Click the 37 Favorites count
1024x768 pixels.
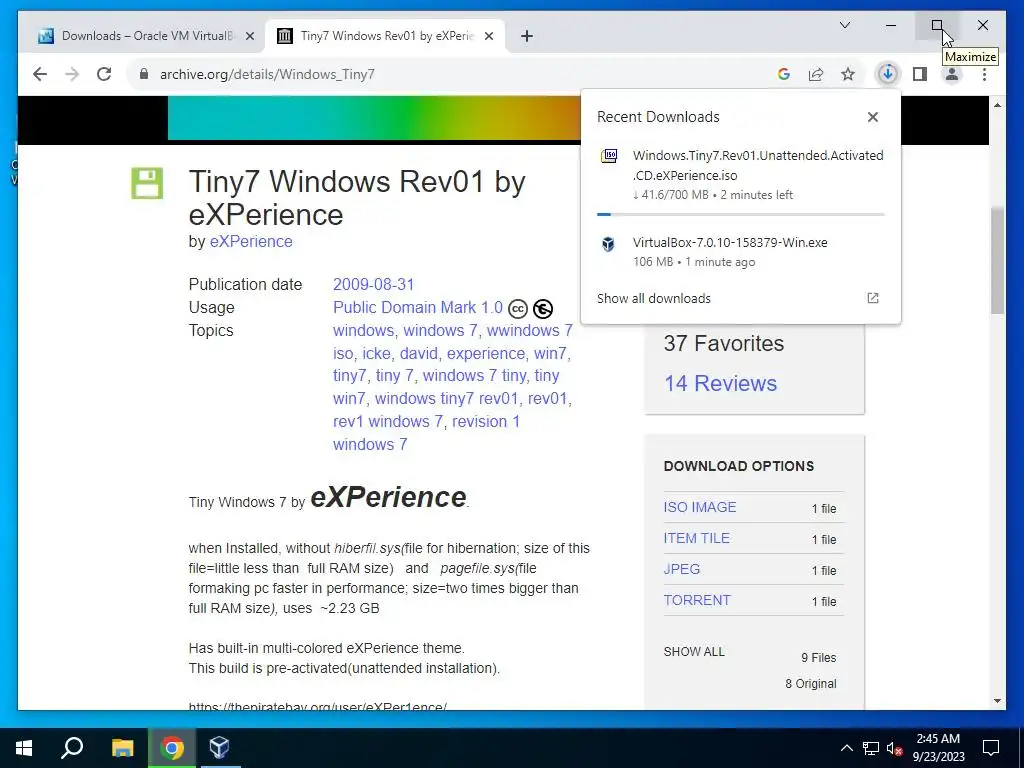(724, 344)
